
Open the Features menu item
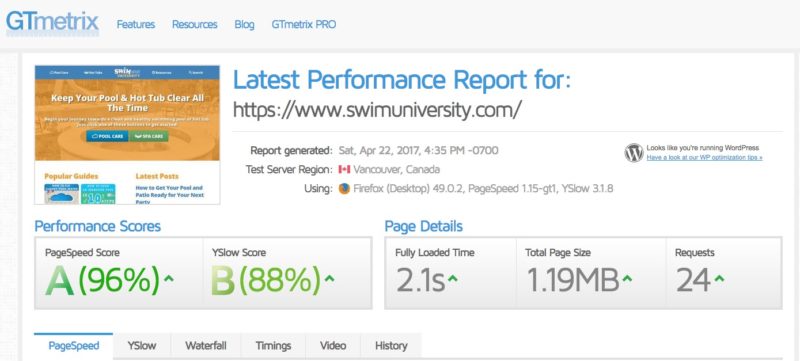[x=136, y=24]
